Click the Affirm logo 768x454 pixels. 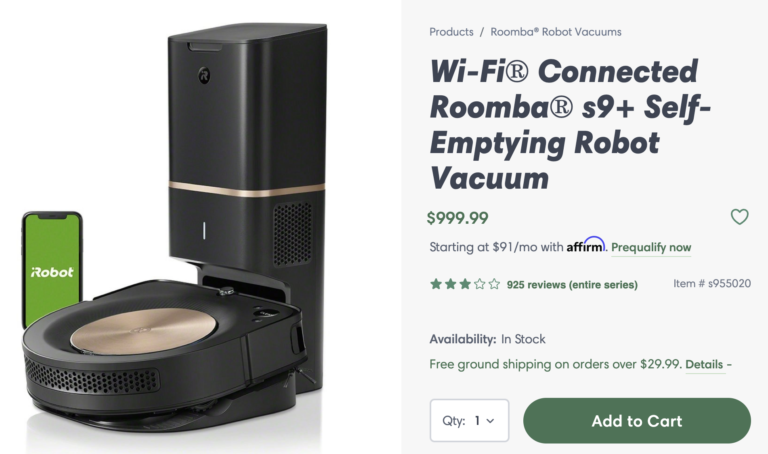[585, 246]
